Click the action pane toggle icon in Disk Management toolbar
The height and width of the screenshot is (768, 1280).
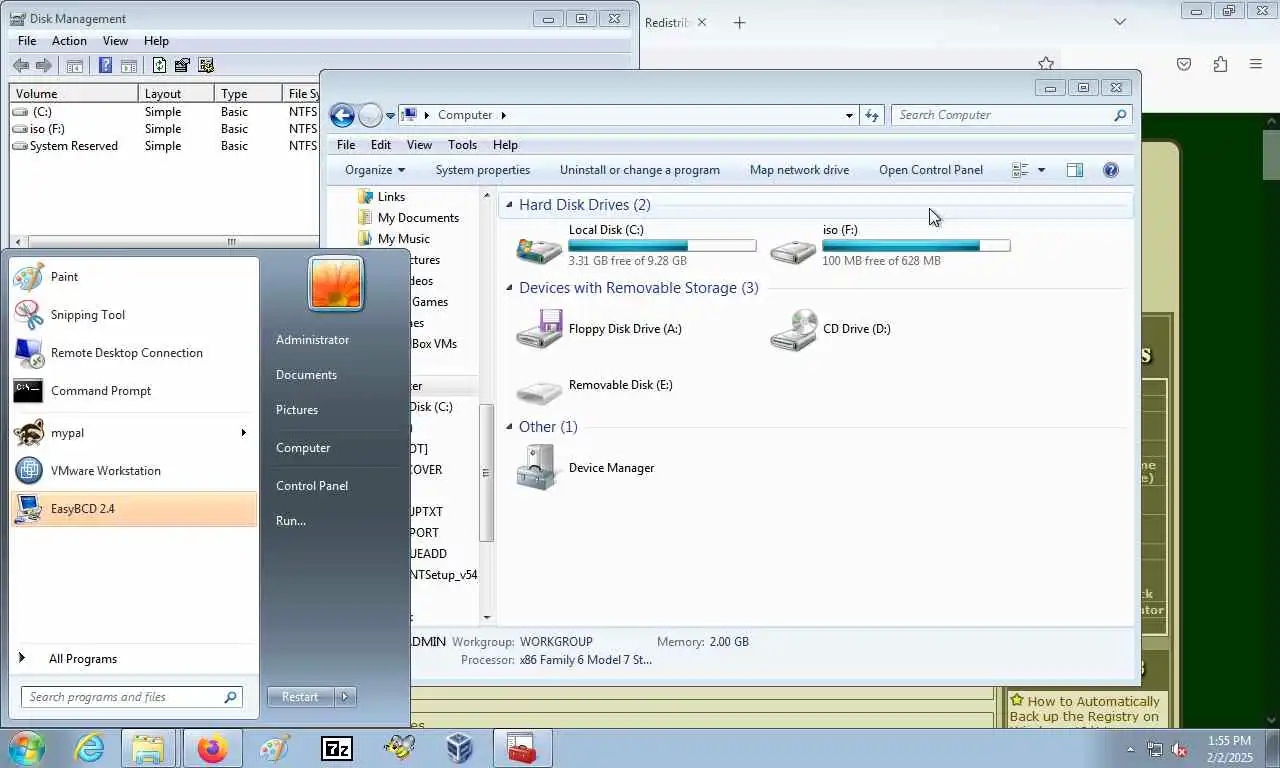pyautogui.click(x=129, y=66)
